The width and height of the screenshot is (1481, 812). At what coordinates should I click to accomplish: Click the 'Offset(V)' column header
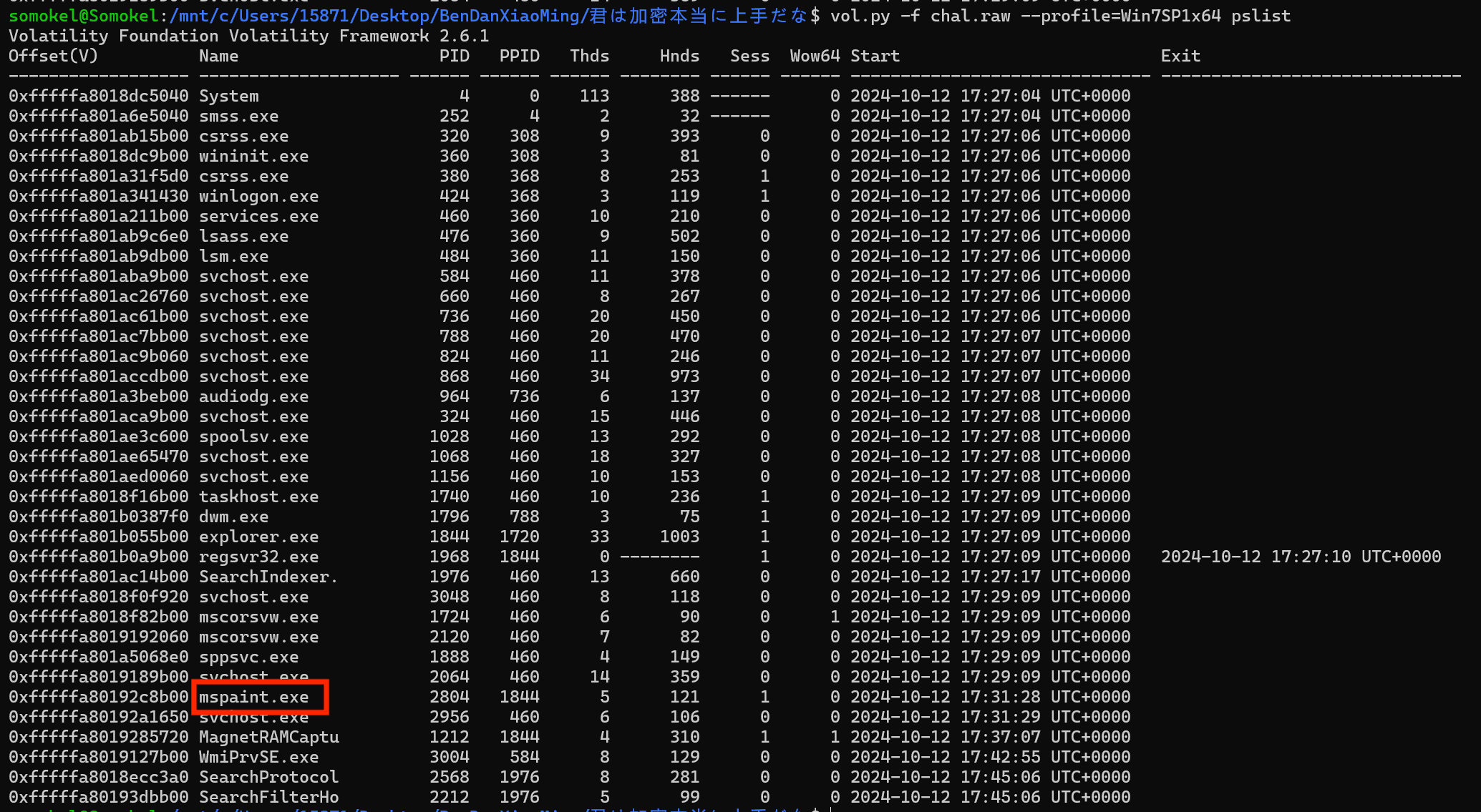click(54, 56)
